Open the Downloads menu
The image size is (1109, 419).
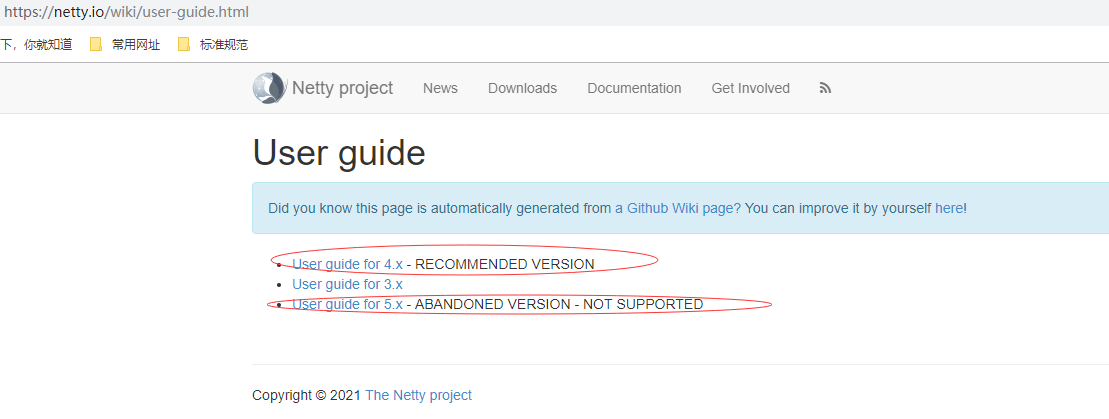click(x=523, y=88)
